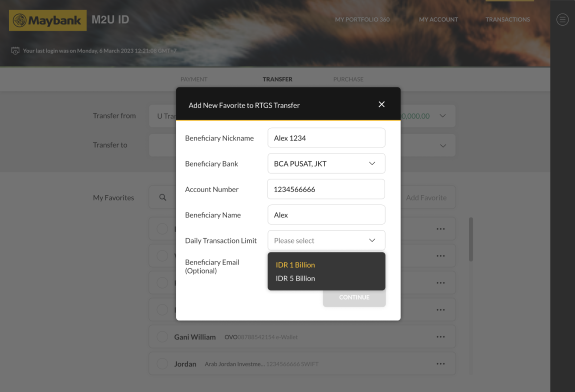Choose IDR 5 Billion limit option

click(295, 278)
